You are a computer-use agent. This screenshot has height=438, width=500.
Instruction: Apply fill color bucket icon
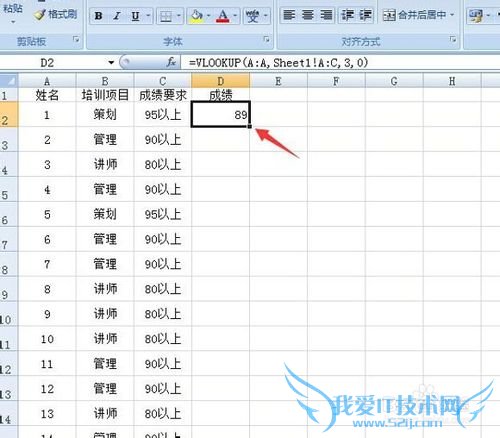pos(197,16)
